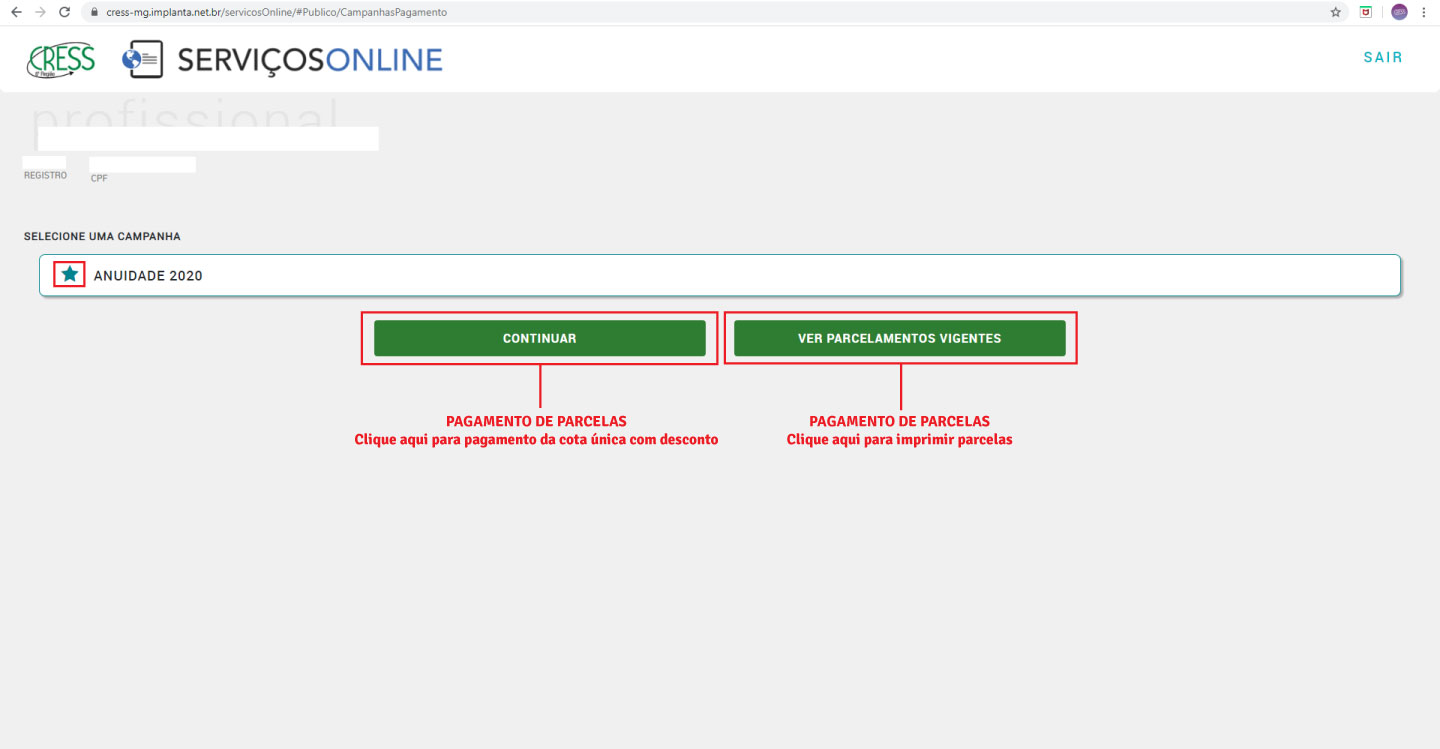View site info via padlock icon

coord(95,13)
